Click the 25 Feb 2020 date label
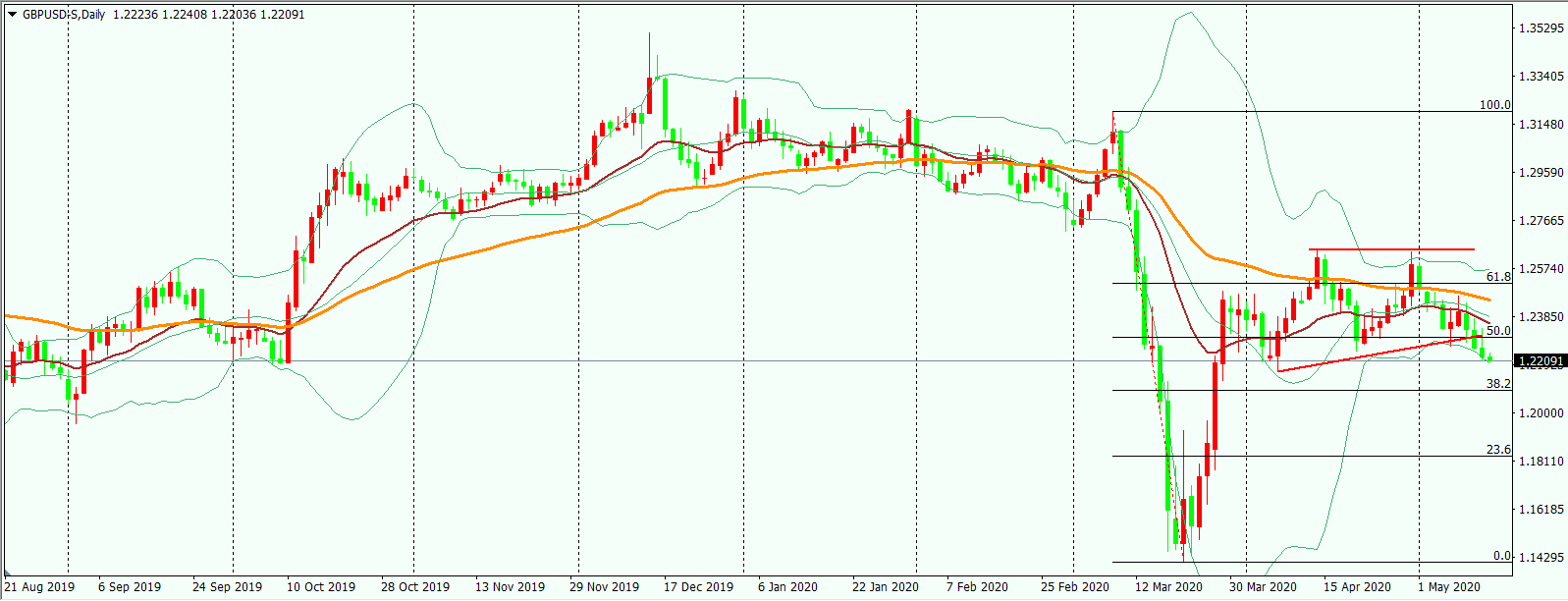 [1075, 587]
